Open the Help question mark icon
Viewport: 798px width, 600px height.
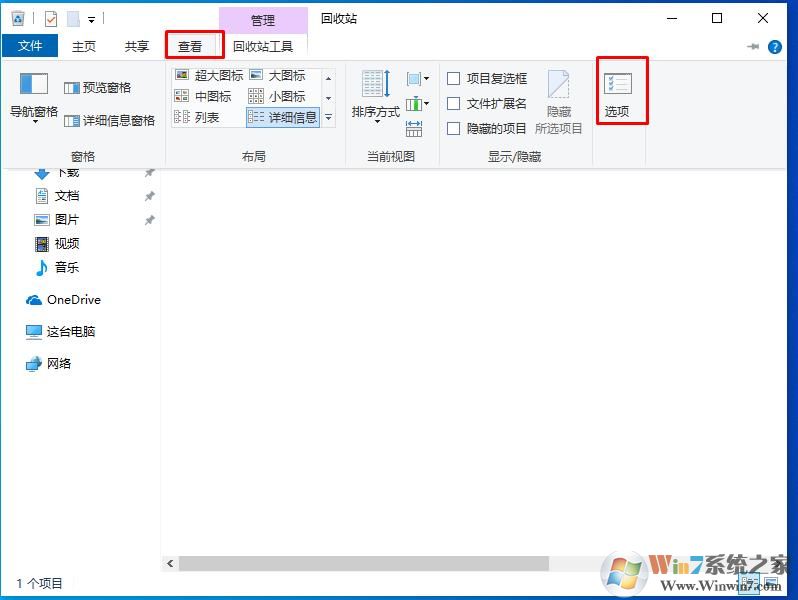coord(775,47)
